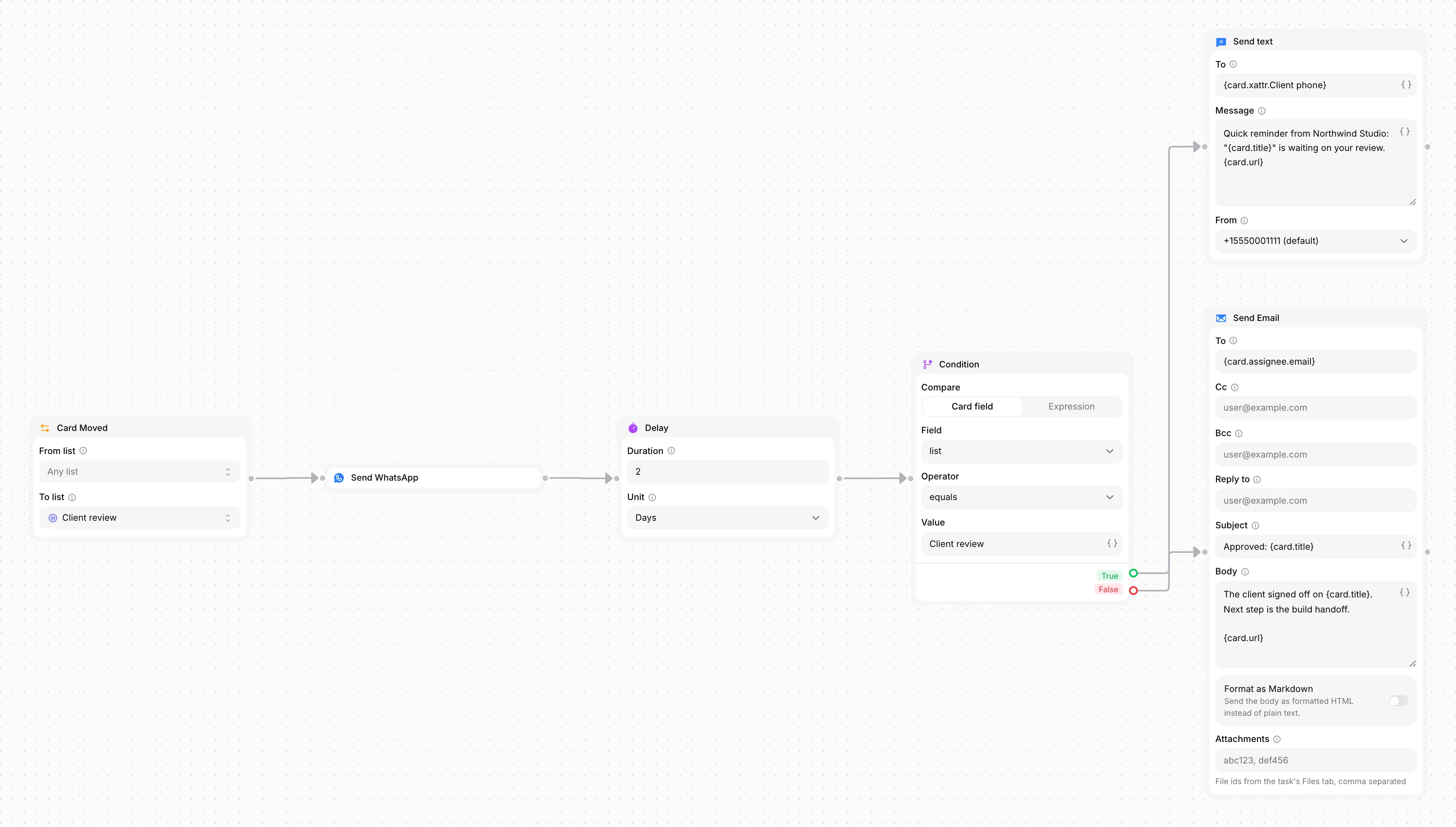Image resolution: width=1456 pixels, height=827 pixels.
Task: Click the Reply to email input field
Action: (x=1315, y=500)
